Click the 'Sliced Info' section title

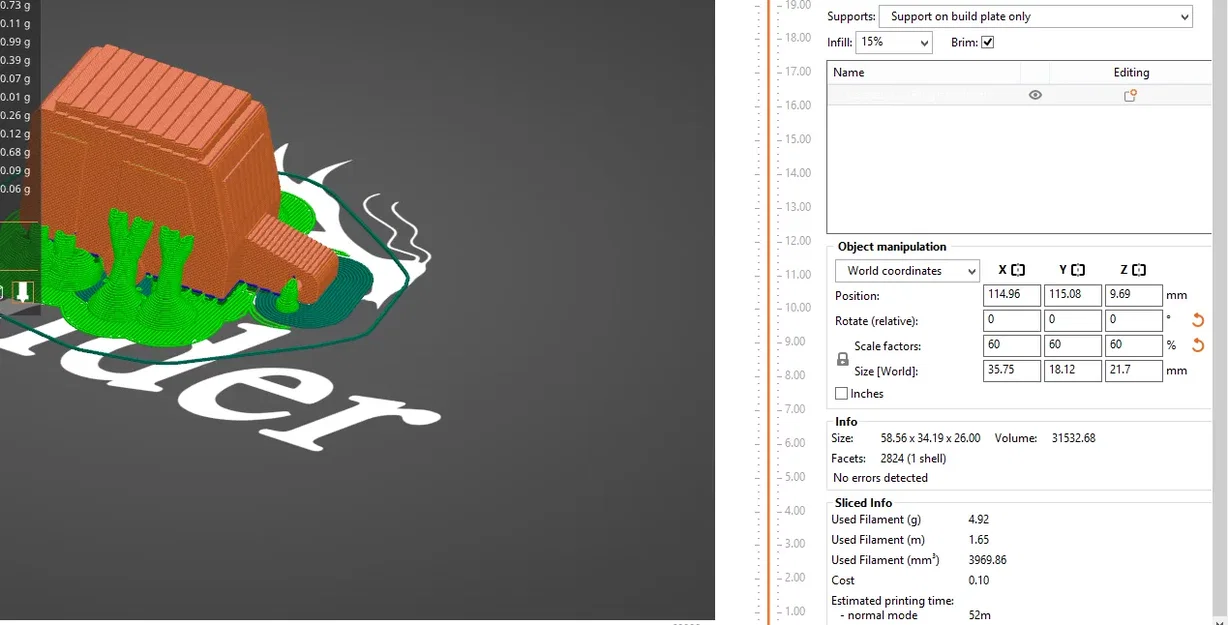(x=864, y=503)
